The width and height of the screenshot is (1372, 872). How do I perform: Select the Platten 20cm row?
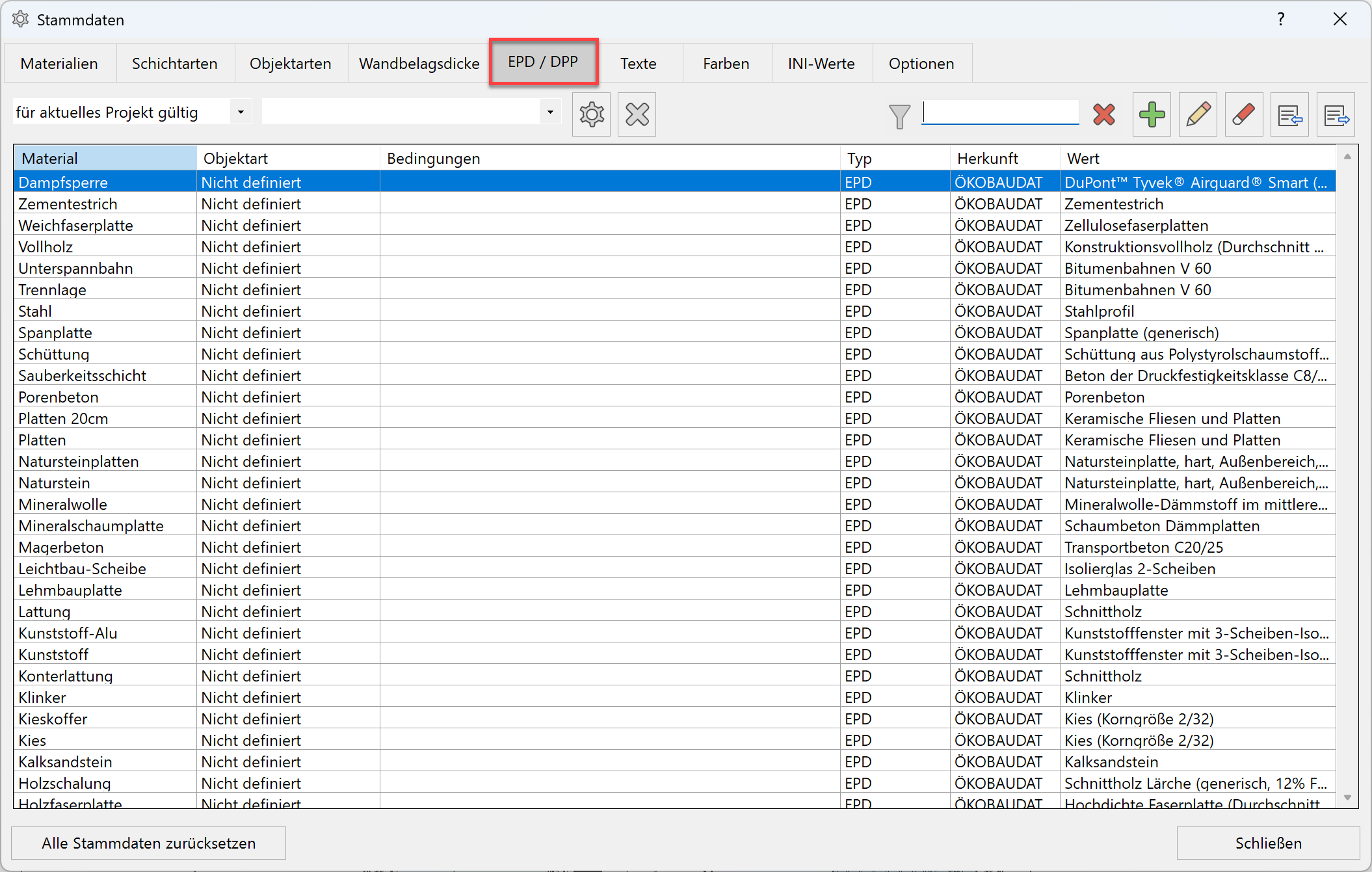pyautogui.click(x=675, y=419)
